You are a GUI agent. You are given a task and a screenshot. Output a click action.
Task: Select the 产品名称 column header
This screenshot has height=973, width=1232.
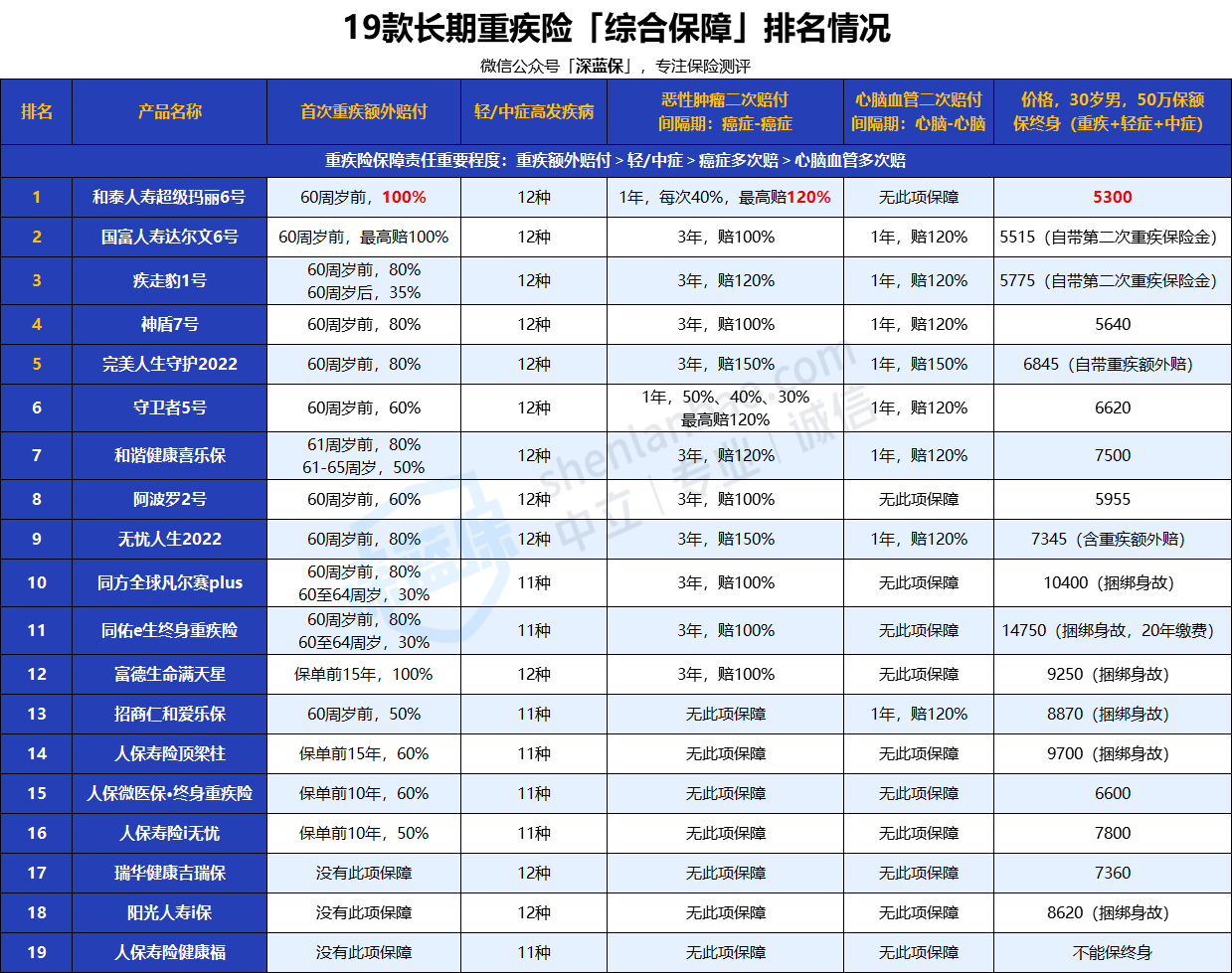click(x=170, y=111)
